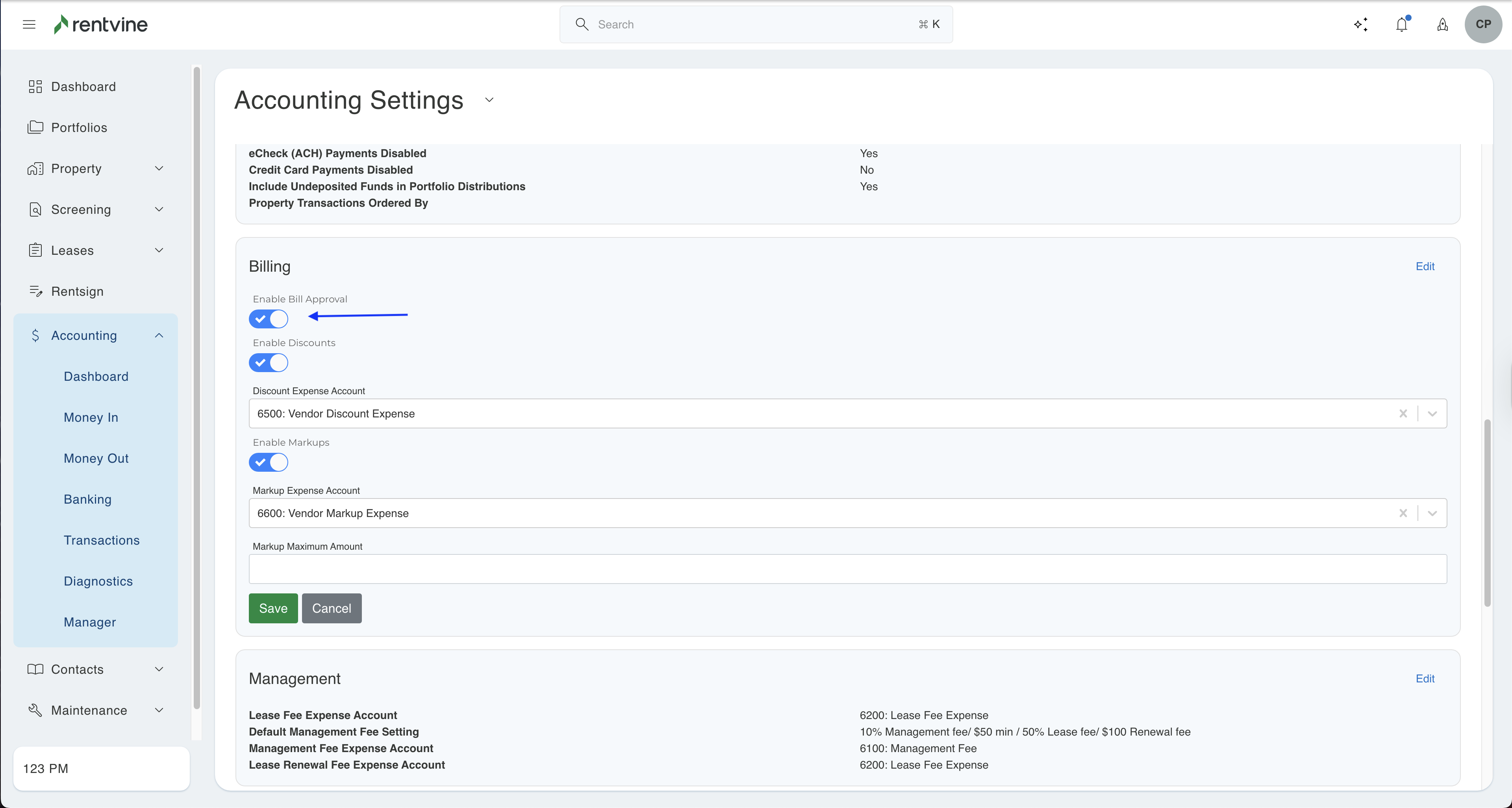This screenshot has height=808, width=1512.
Task: Open the CP user avatar menu
Action: click(x=1482, y=24)
